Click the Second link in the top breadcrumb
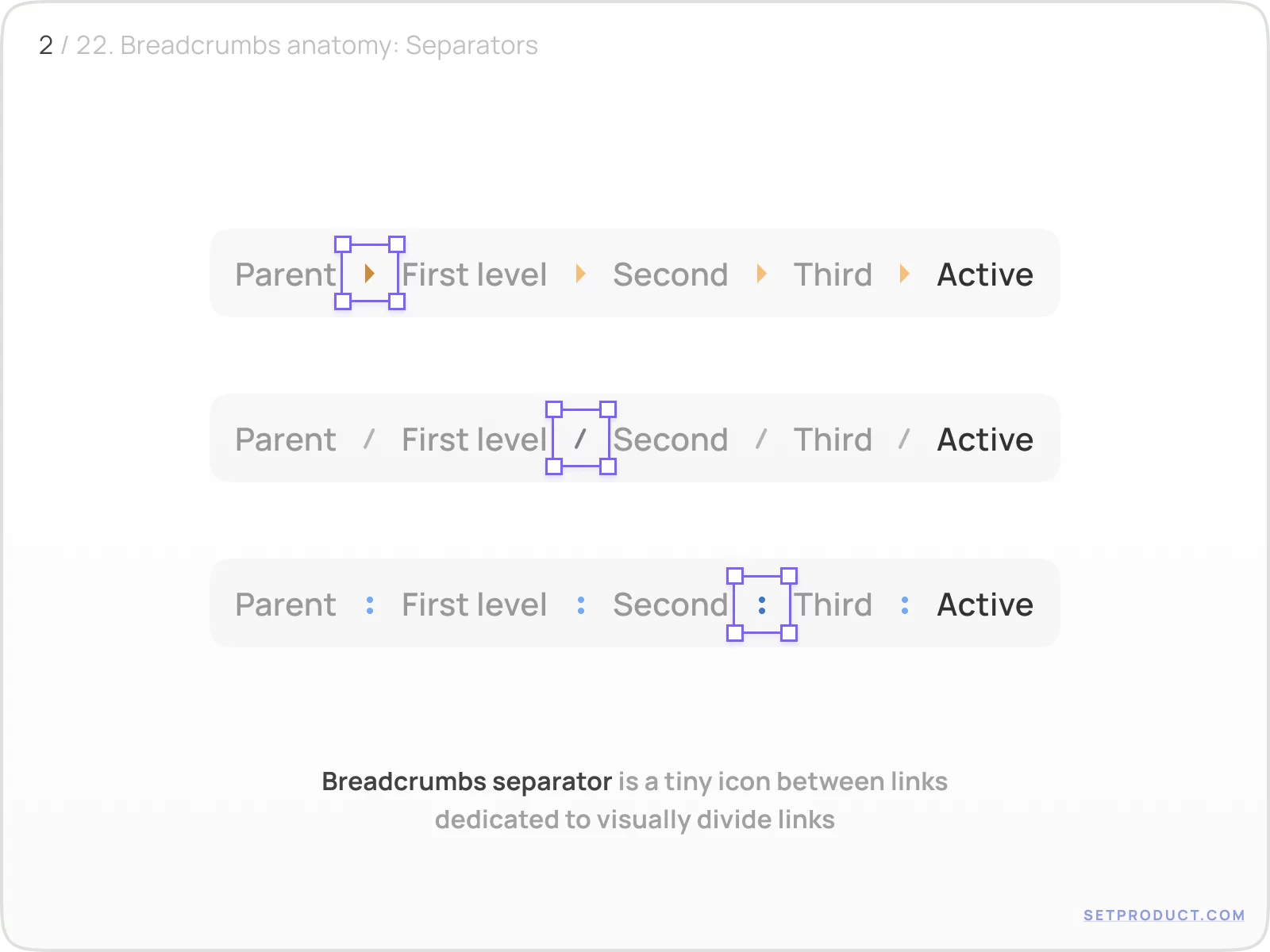1270x952 pixels. 670,274
